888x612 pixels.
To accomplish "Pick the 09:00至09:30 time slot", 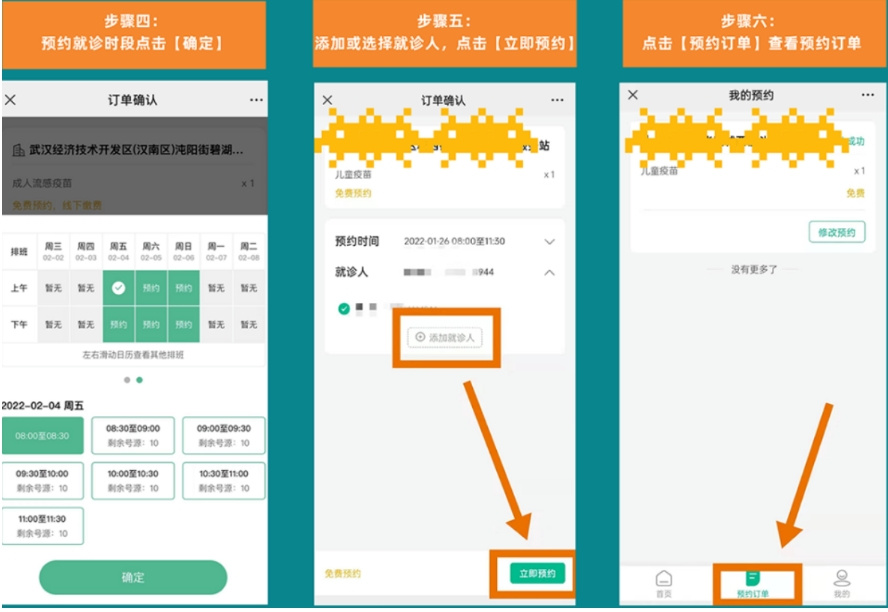I will point(224,435).
